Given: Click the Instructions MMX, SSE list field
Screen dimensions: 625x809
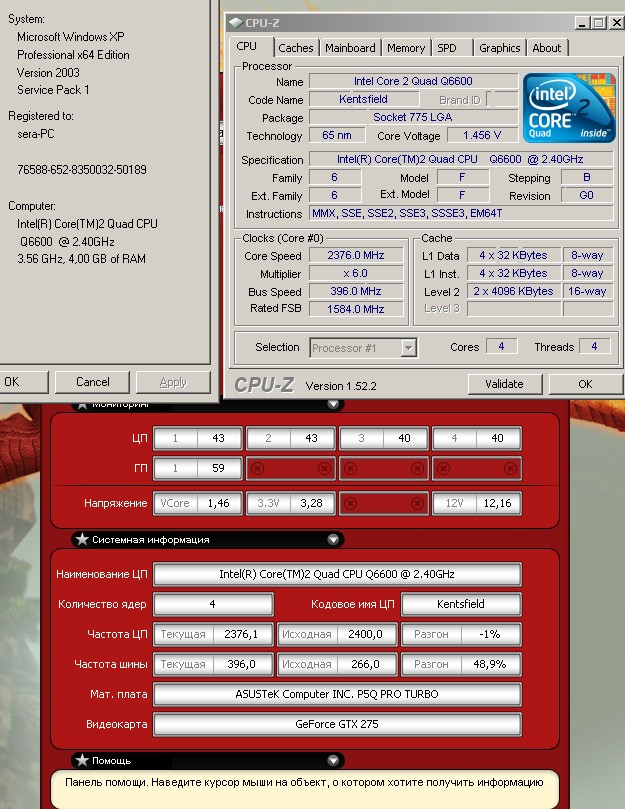Looking at the screenshot, I should 461,213.
